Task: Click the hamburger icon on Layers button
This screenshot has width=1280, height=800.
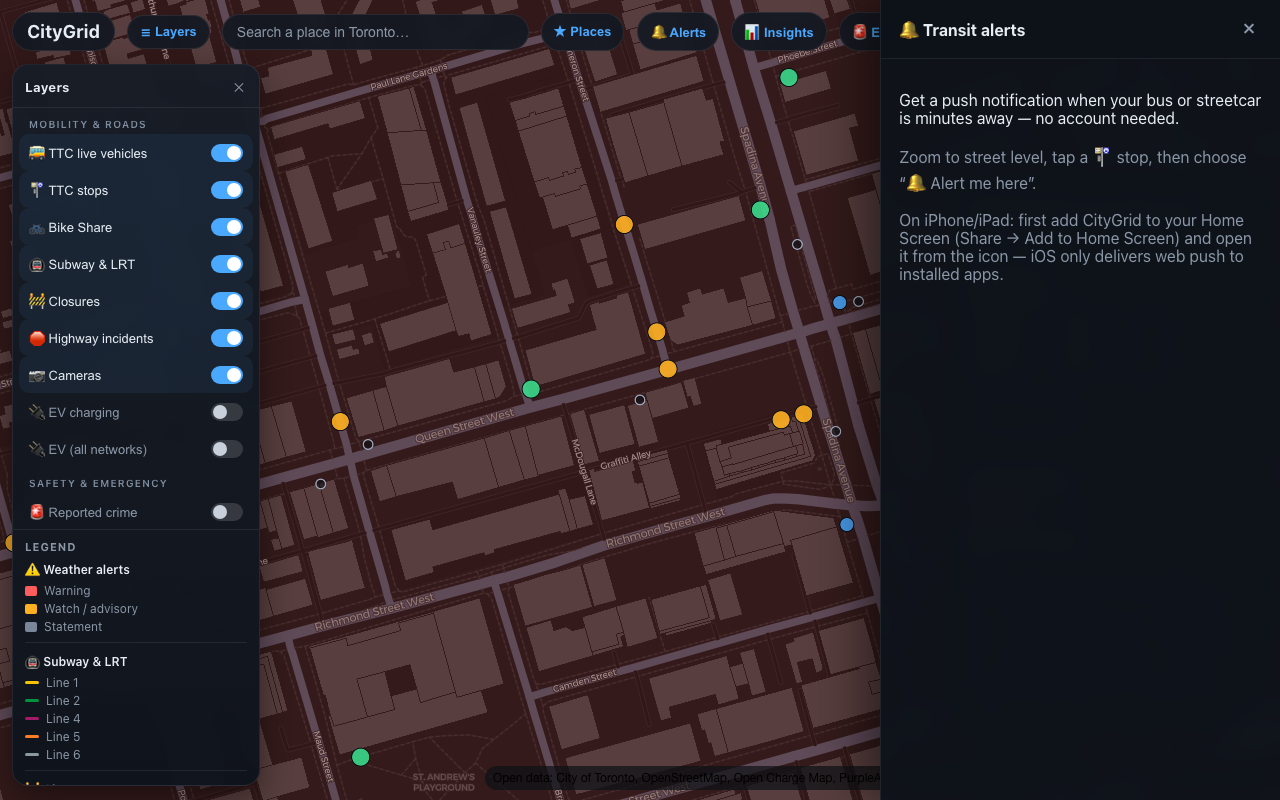Action: [146, 32]
